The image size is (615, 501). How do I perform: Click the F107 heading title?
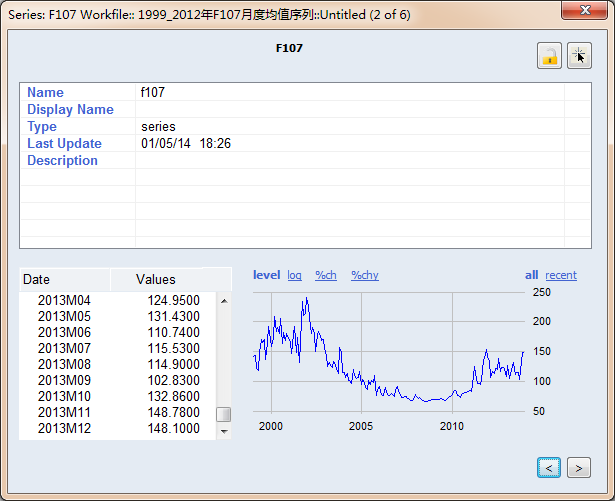[x=289, y=48]
